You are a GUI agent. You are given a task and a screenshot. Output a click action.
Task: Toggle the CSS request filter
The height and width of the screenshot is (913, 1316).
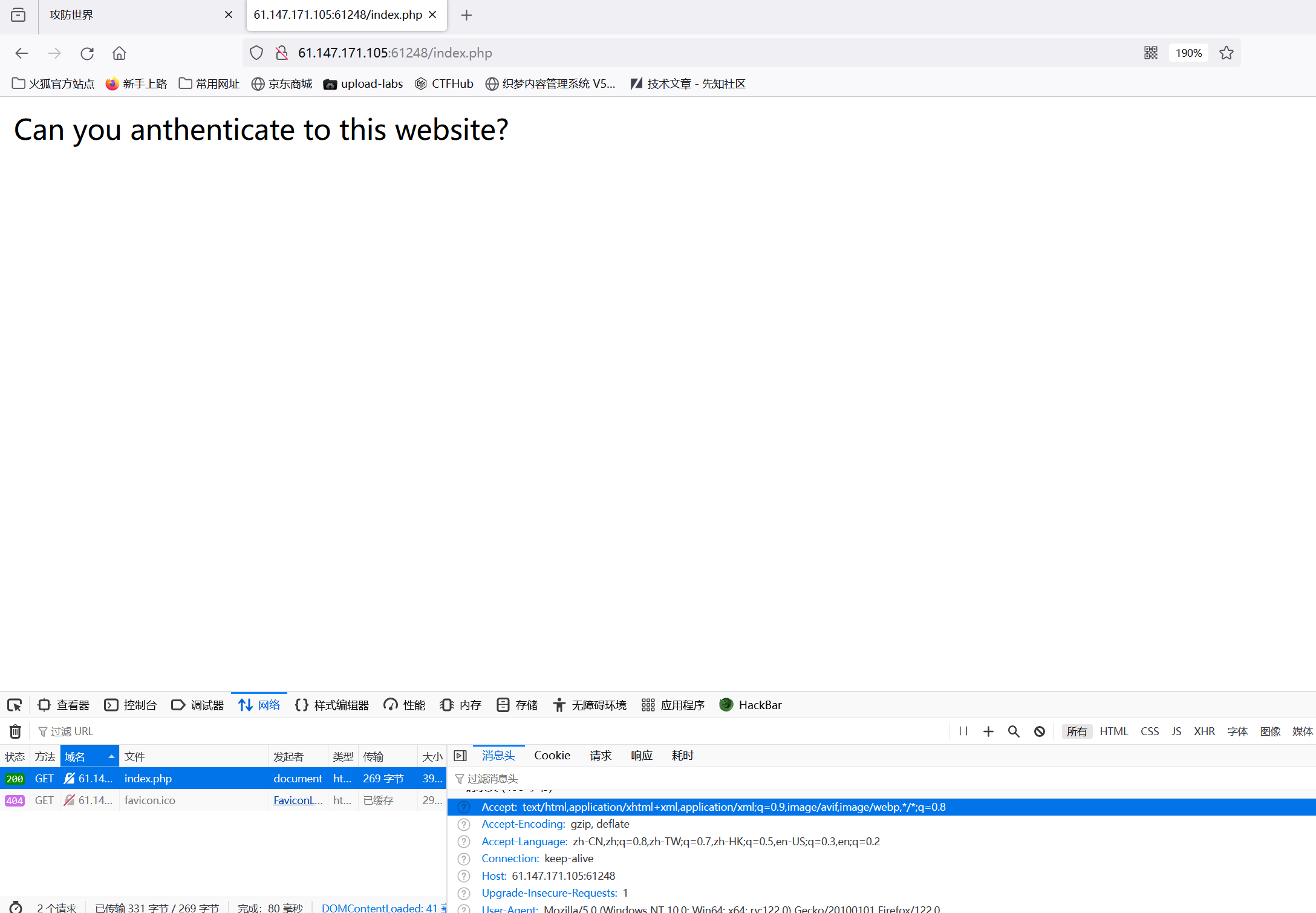pos(1150,731)
